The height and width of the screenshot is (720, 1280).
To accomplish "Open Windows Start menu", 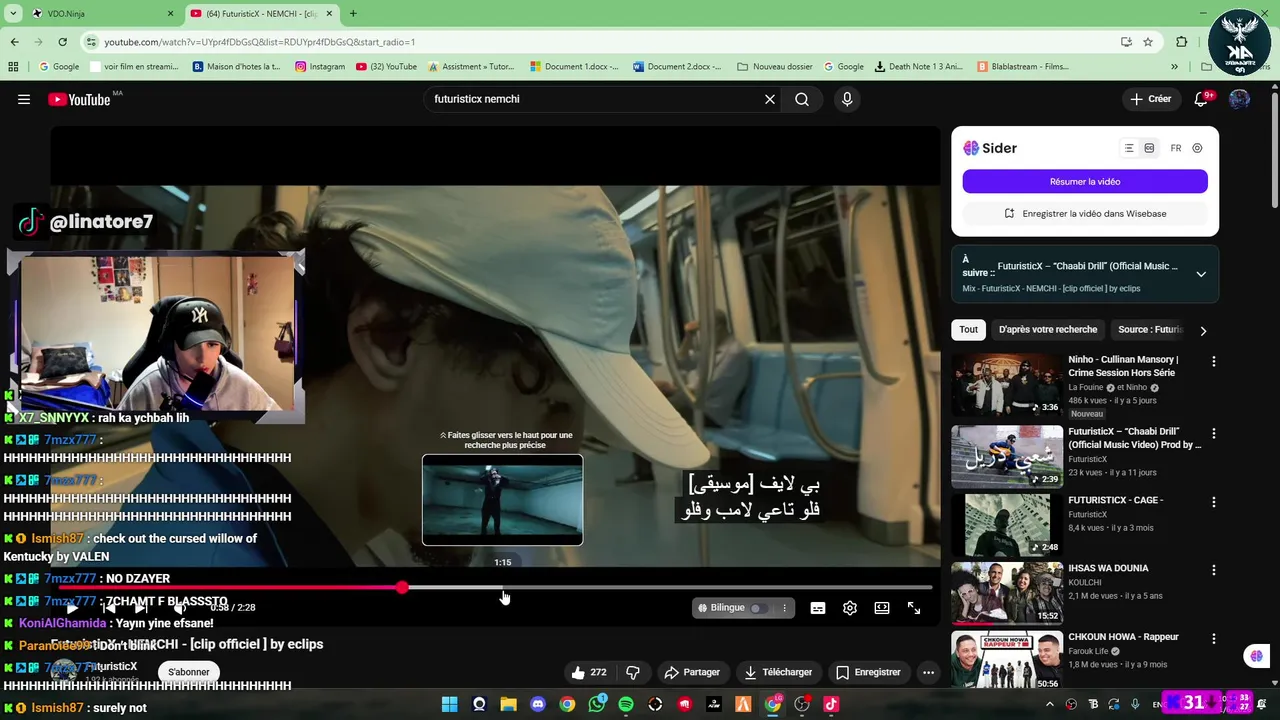I will coord(449,704).
